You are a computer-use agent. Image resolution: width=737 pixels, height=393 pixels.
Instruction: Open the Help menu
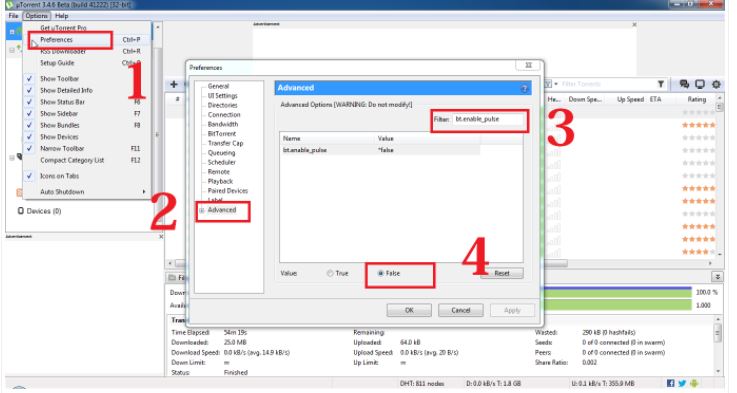click(62, 16)
